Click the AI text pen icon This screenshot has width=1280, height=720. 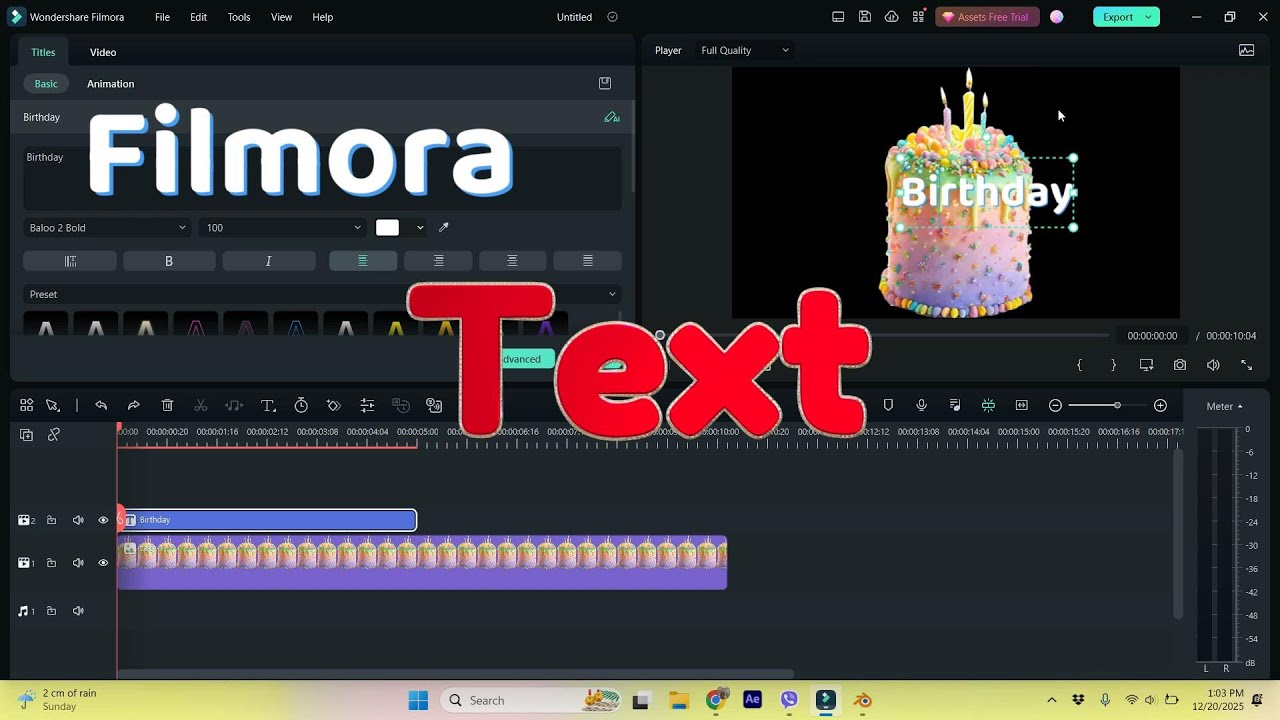tap(612, 117)
